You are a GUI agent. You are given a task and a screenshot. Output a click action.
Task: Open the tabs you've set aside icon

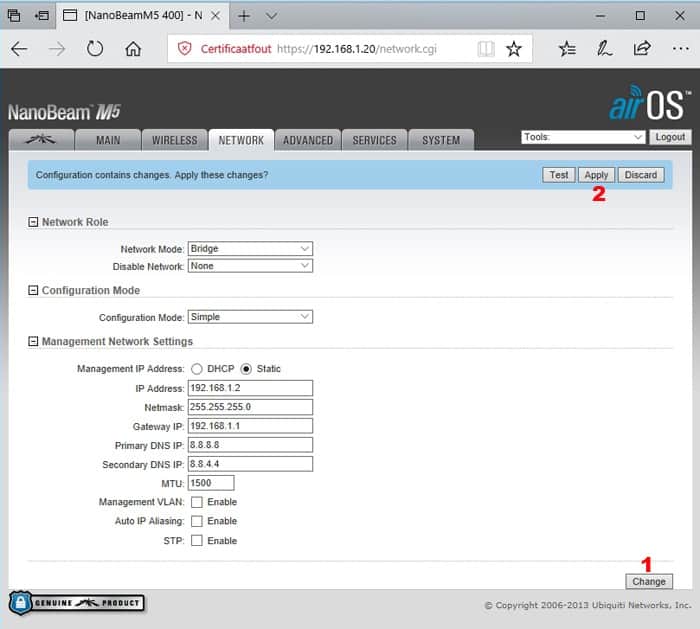[x=14, y=16]
